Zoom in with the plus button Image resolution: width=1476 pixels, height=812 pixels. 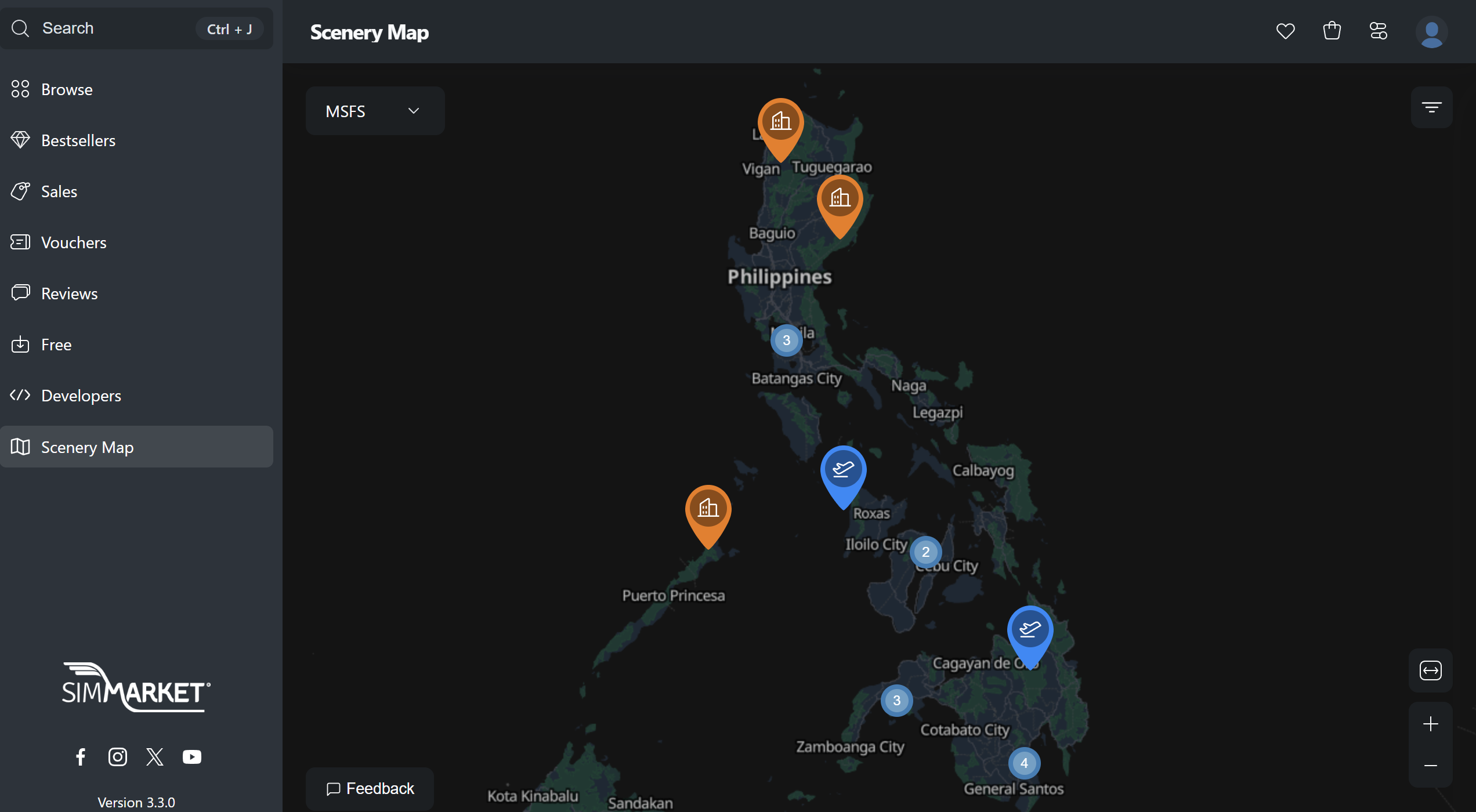(x=1430, y=724)
